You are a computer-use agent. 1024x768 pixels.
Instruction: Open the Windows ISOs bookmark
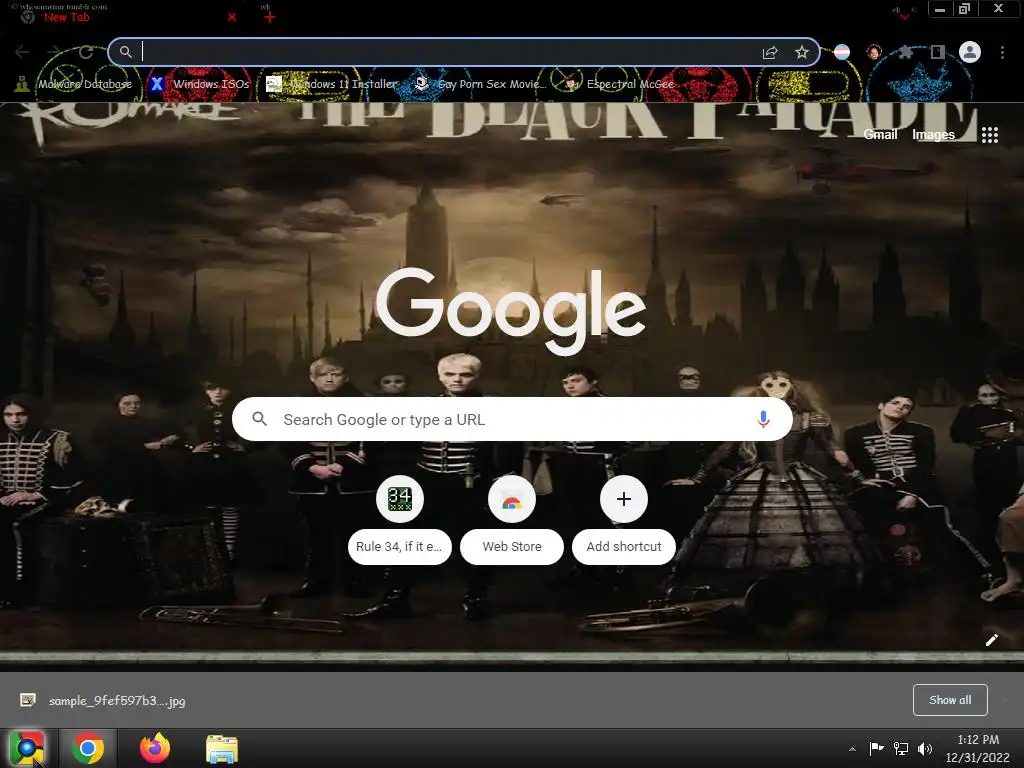(x=200, y=84)
